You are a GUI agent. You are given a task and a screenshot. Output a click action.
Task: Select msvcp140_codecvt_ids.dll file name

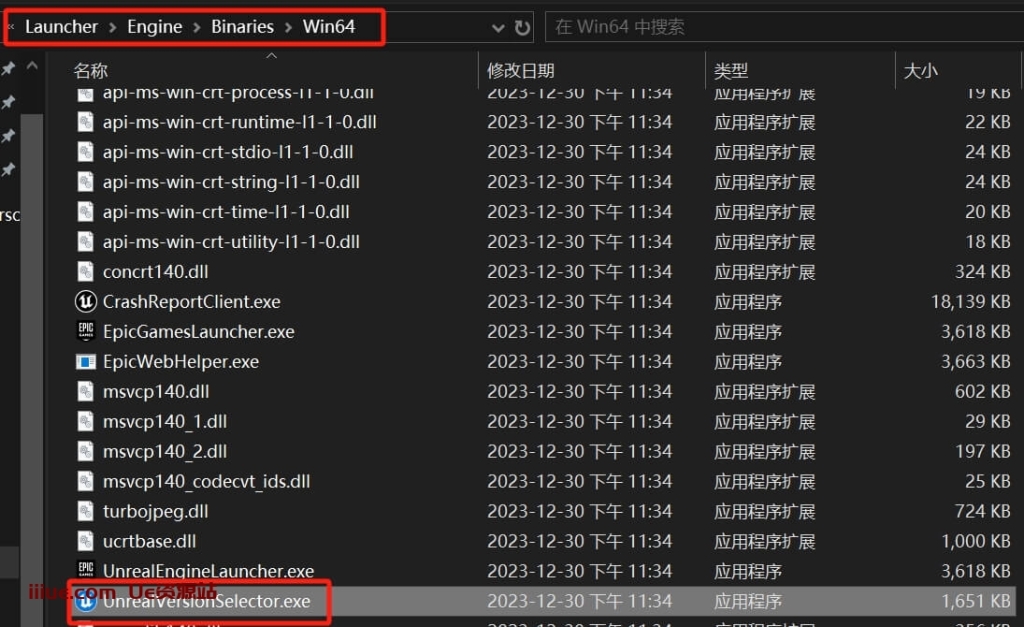point(206,481)
